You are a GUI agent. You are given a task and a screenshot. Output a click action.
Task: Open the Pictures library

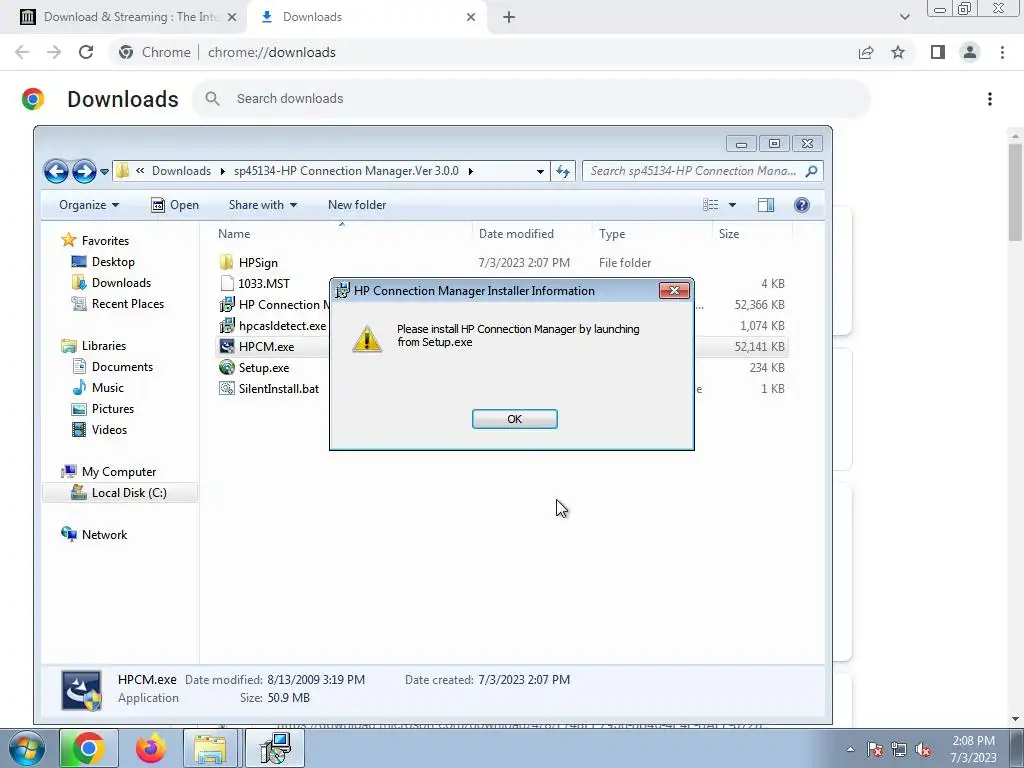click(x=103, y=409)
